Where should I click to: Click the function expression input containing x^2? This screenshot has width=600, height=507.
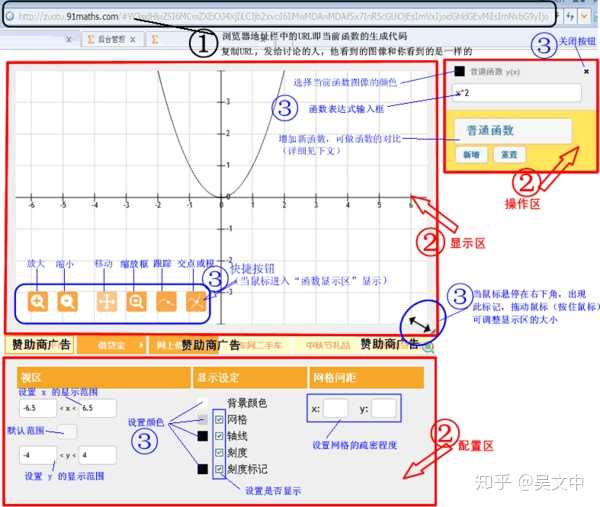516,93
